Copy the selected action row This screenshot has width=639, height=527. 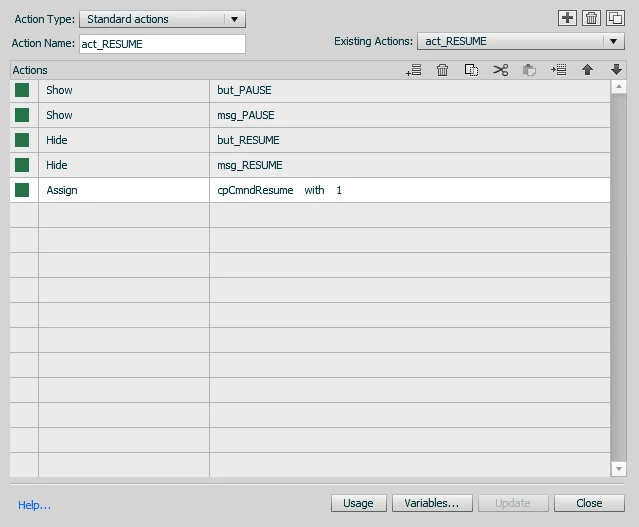point(471,70)
